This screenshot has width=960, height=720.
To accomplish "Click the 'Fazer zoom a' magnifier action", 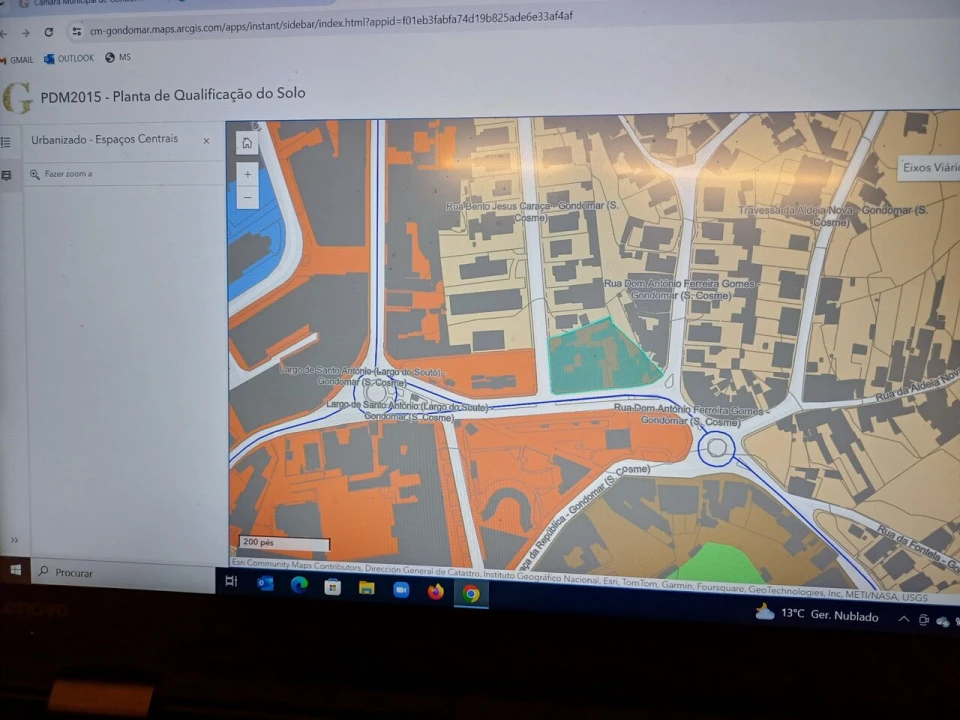I will (36, 174).
